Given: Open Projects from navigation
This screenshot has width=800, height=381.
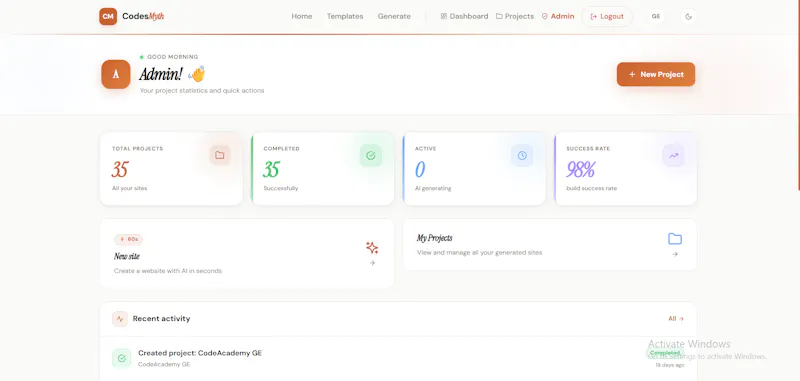Looking at the screenshot, I should (515, 16).
